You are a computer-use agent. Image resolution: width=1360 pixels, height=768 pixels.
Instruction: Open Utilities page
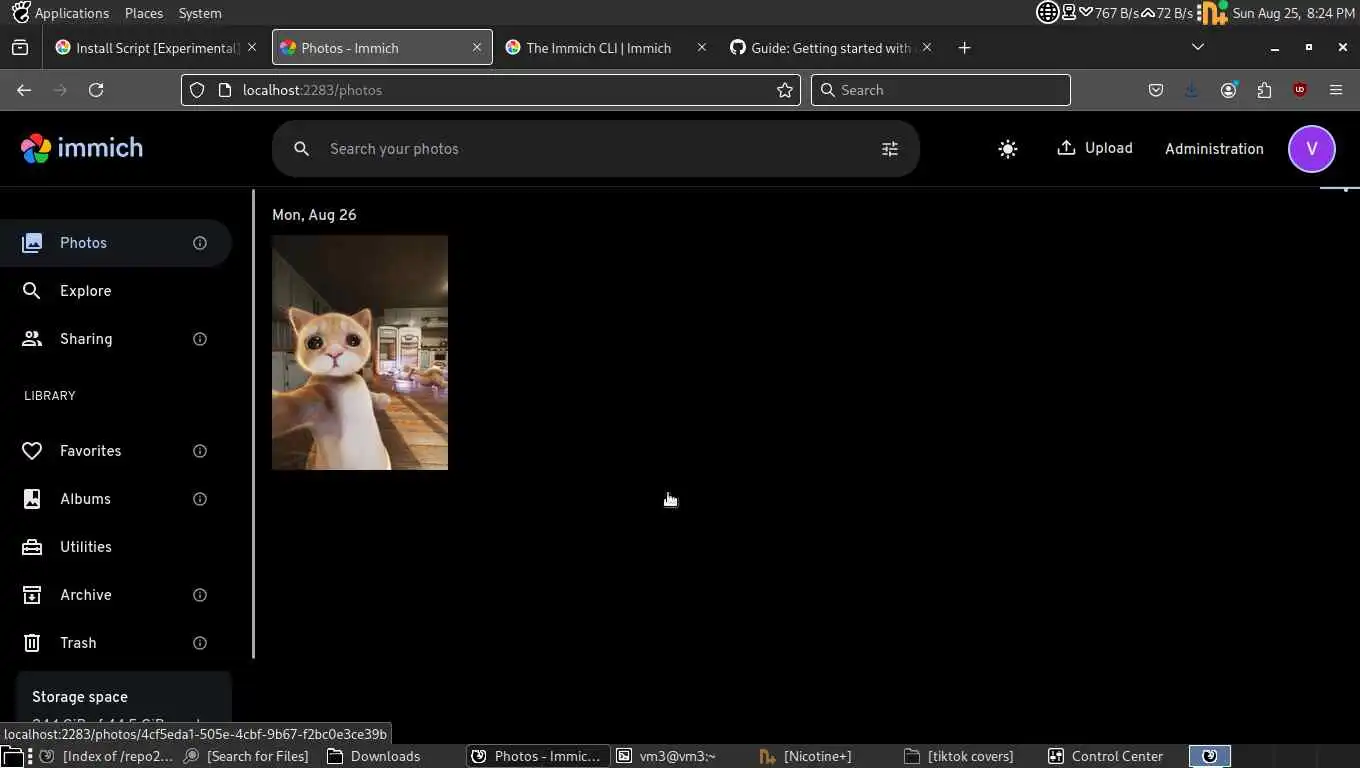[116, 547]
